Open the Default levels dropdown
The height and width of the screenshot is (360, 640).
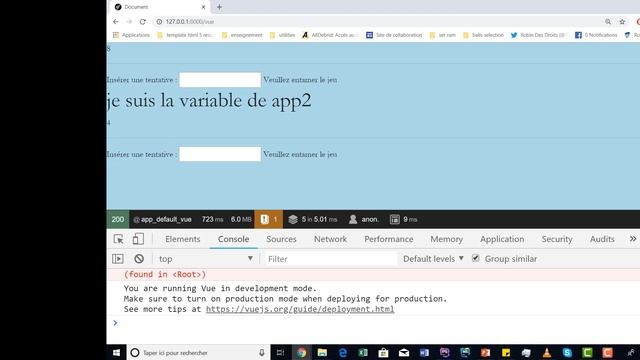(x=433, y=258)
